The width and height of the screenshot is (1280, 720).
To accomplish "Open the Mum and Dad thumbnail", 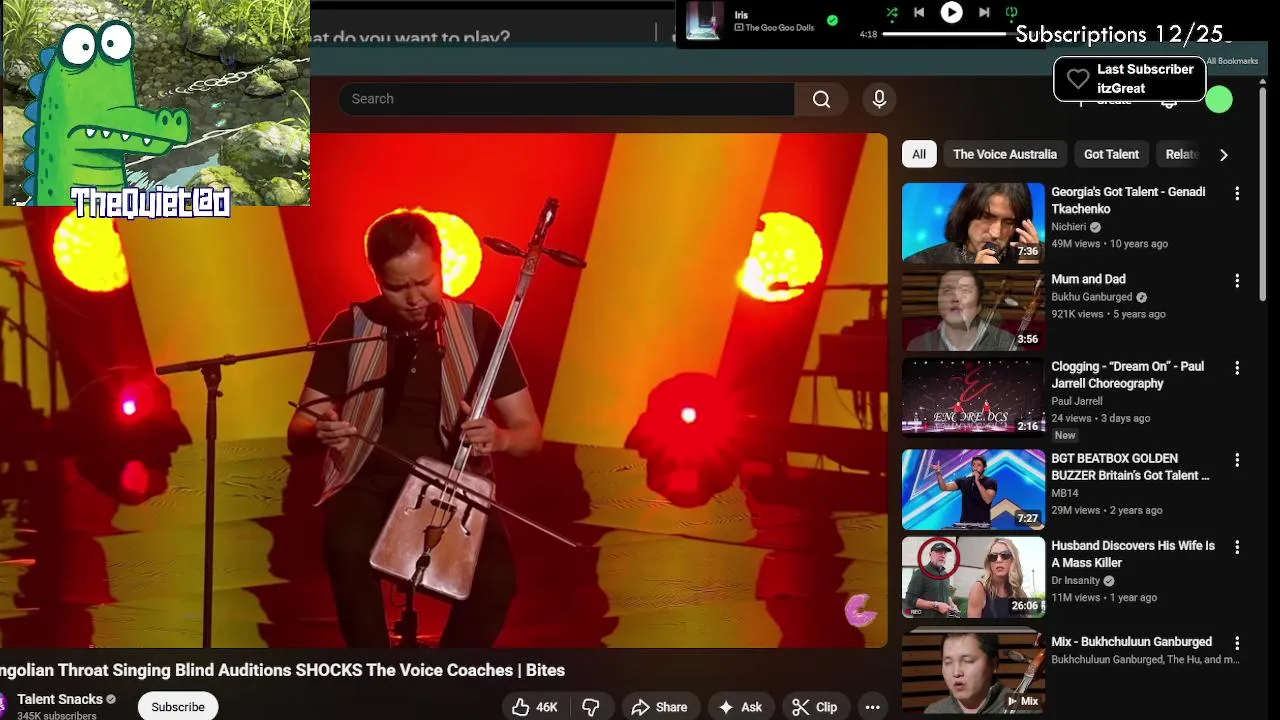I will pos(973,309).
